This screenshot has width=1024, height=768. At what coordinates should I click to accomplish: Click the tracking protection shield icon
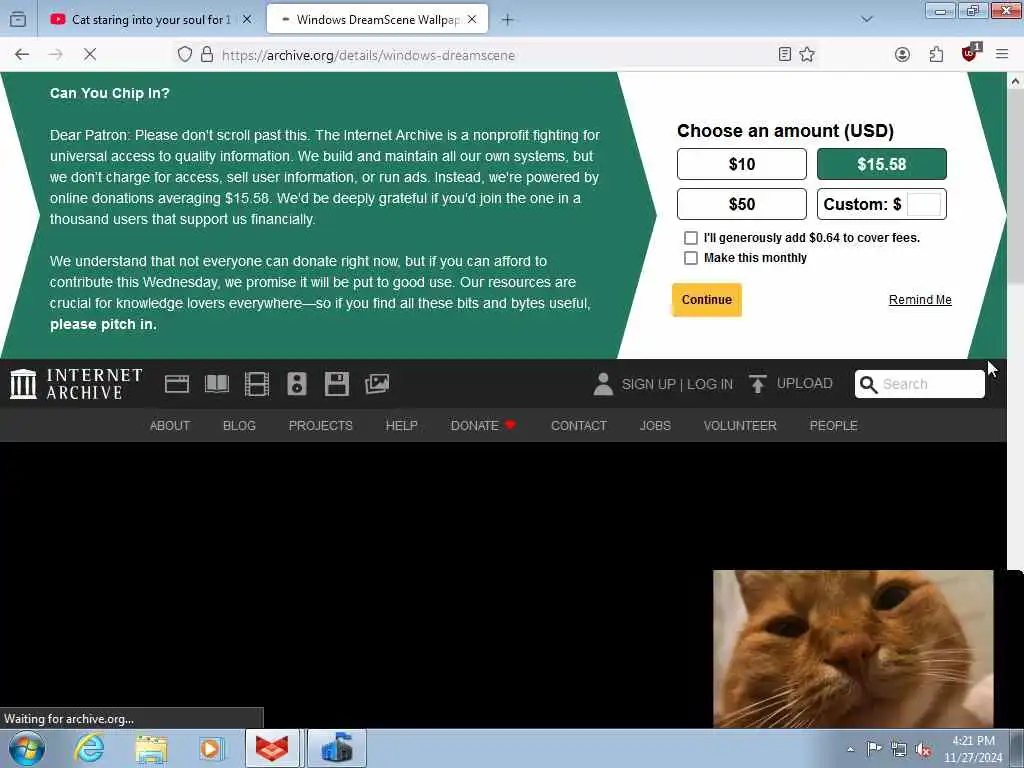point(185,55)
